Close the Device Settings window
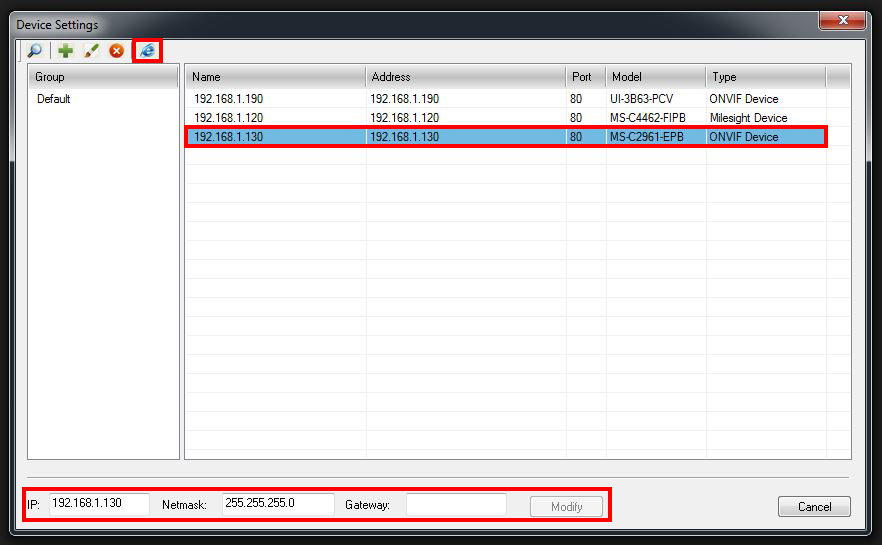 (x=841, y=22)
